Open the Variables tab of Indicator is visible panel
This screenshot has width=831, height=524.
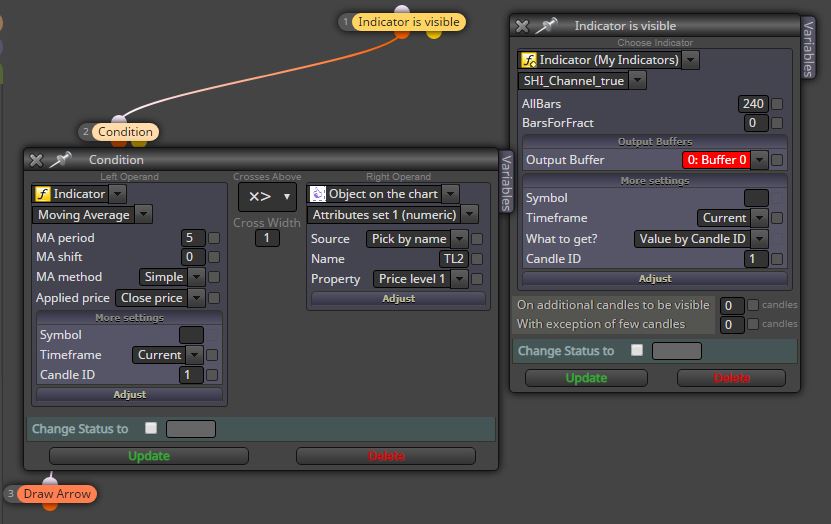pos(808,49)
